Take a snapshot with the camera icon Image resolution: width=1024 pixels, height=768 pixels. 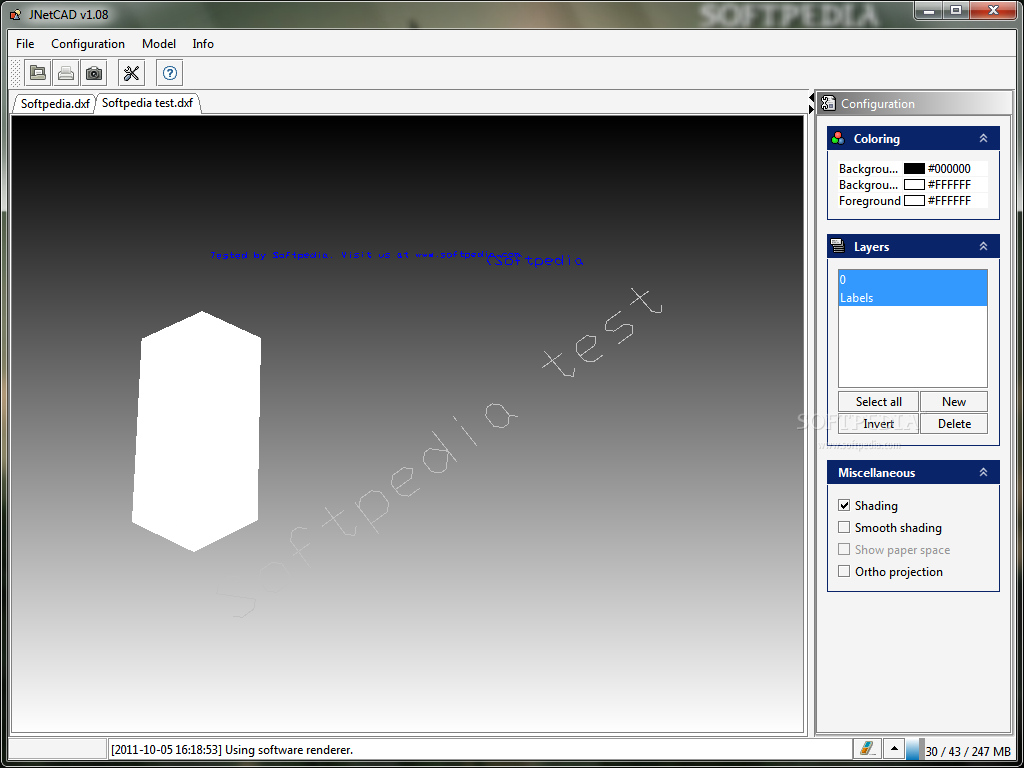(x=94, y=72)
